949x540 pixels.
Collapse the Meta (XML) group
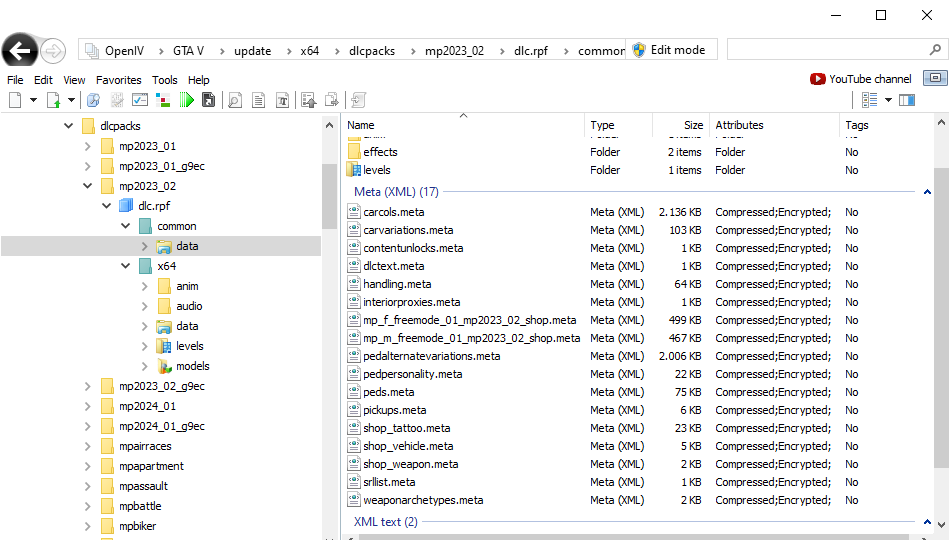927,192
